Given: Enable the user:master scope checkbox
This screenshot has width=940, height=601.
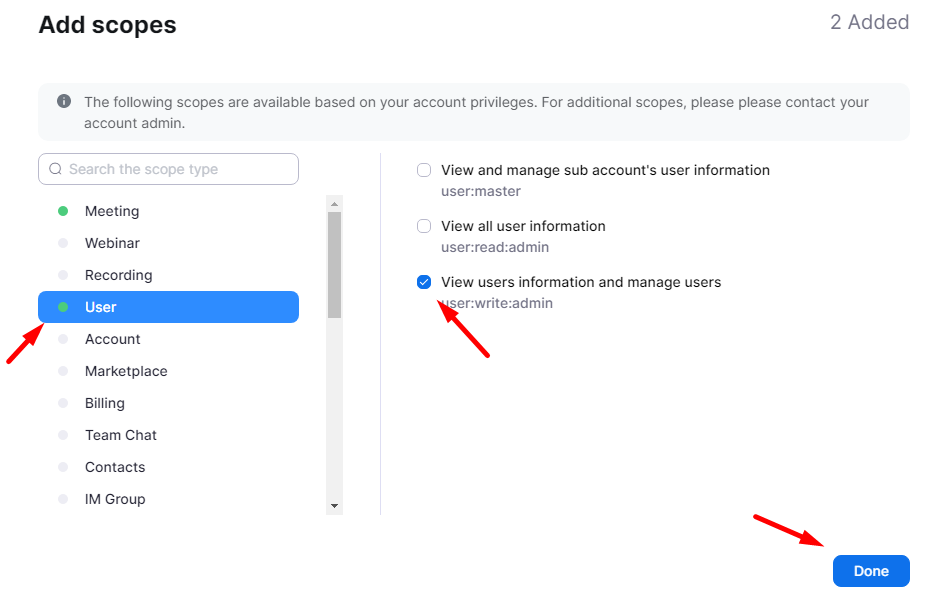Looking at the screenshot, I should coord(424,170).
